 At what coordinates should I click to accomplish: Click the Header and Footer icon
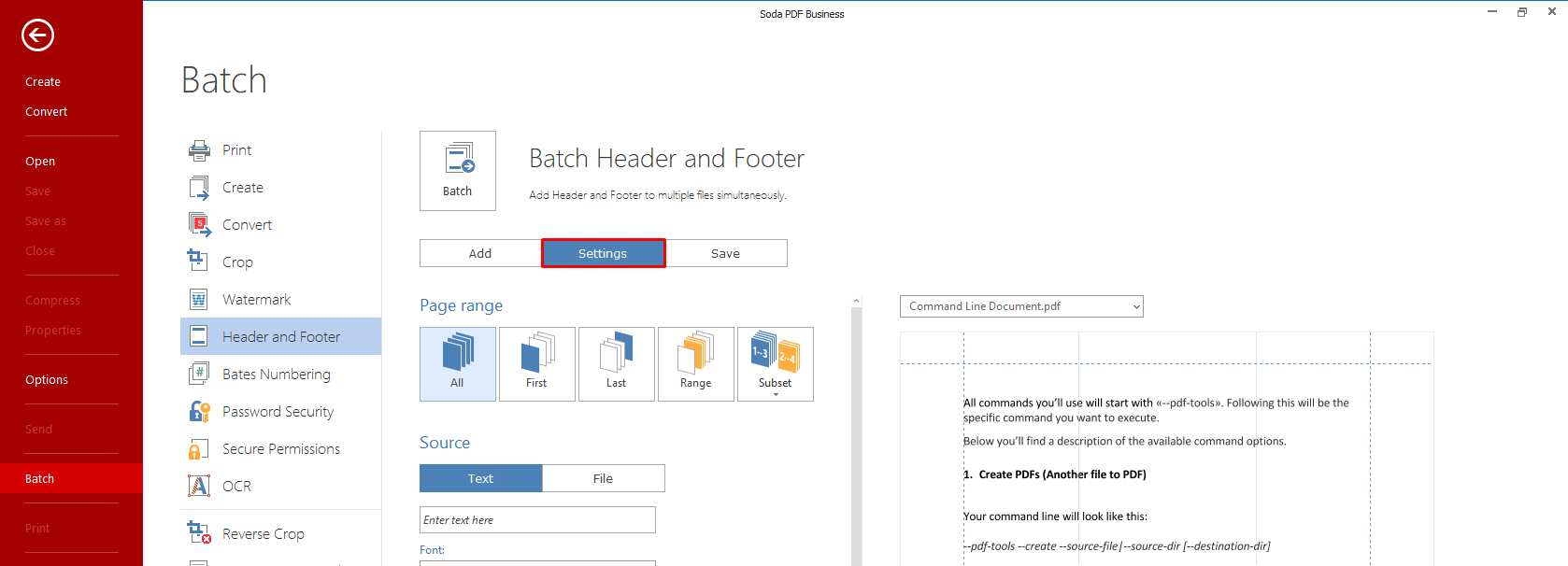click(x=199, y=336)
